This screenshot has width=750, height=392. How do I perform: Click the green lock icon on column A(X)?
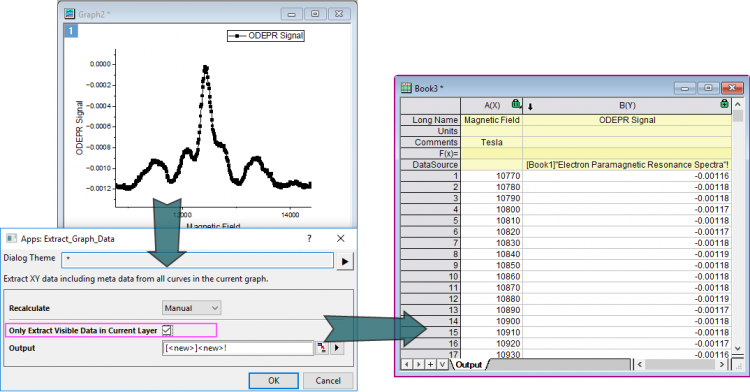[x=516, y=103]
